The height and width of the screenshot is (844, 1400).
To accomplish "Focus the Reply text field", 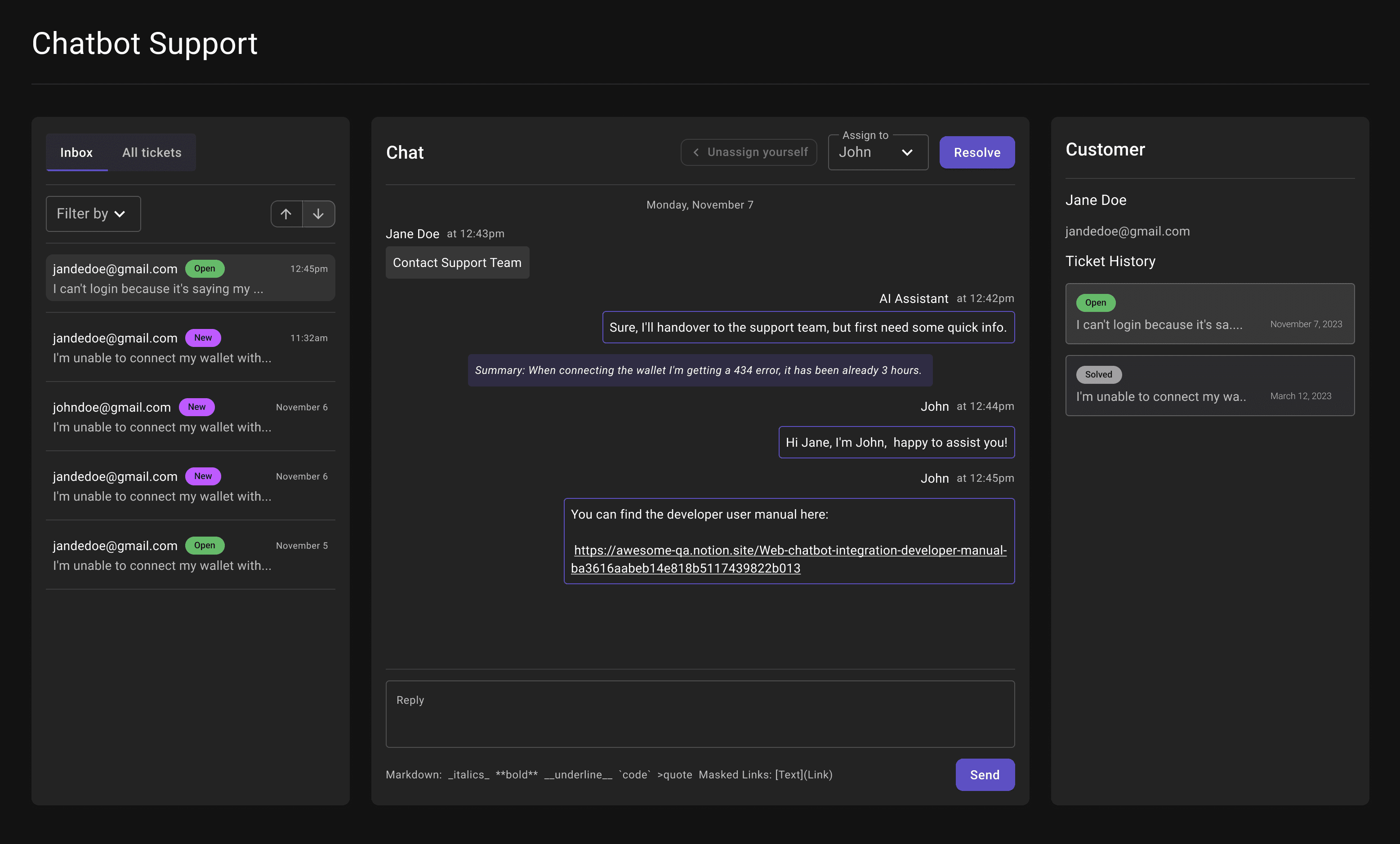I will pyautogui.click(x=700, y=714).
